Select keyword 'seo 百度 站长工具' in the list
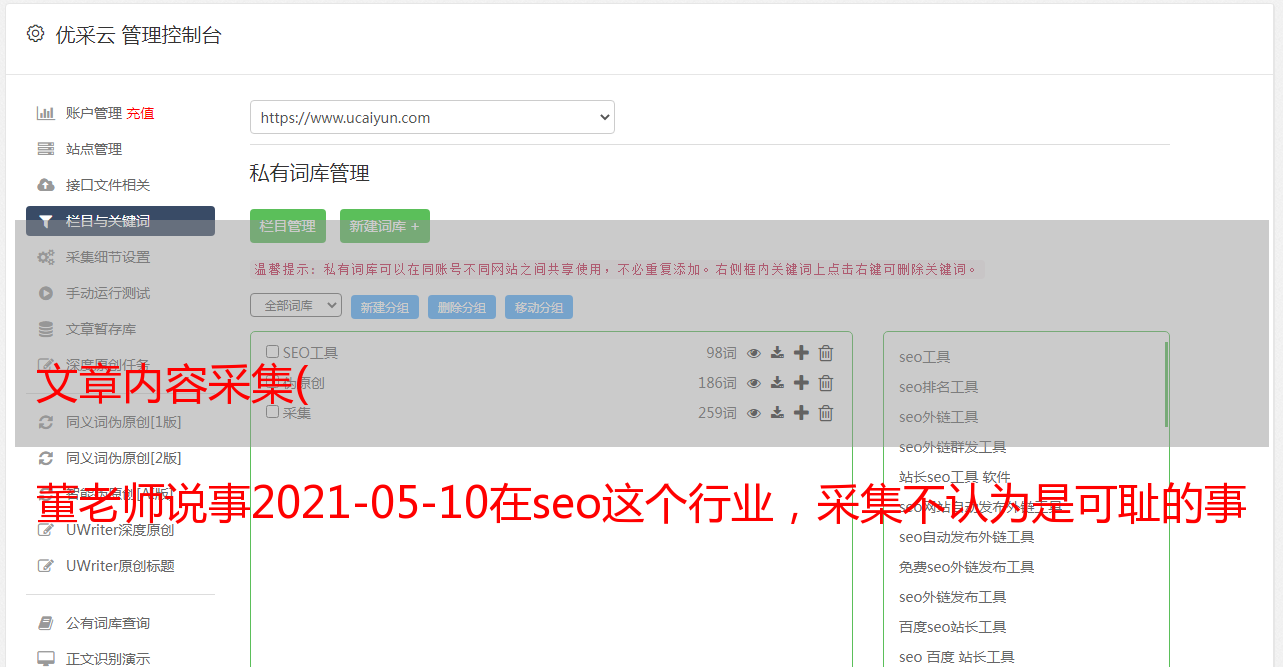Screen dimensions: 1283x667 point(957,657)
